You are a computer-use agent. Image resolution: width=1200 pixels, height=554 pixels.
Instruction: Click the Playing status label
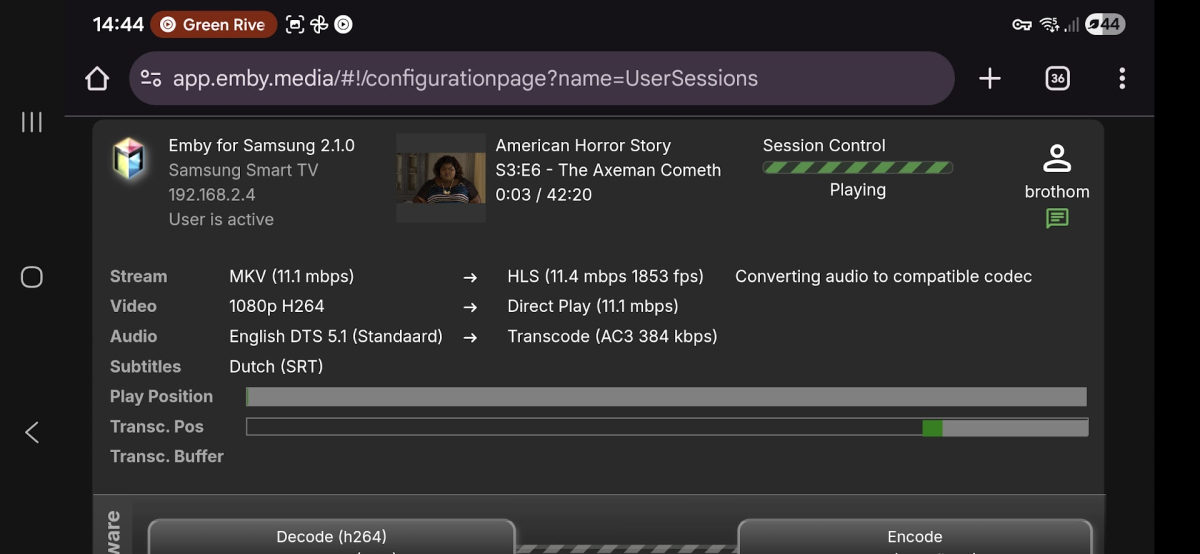(x=858, y=190)
